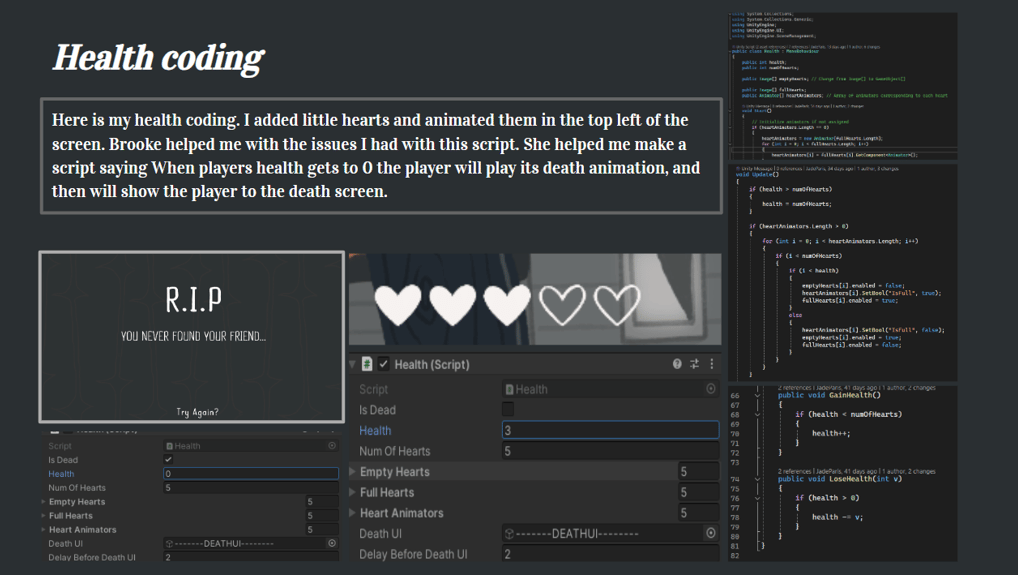This screenshot has height=575, width=1018.
Task: Click the Health script reference field under hearts
Action: (610, 389)
